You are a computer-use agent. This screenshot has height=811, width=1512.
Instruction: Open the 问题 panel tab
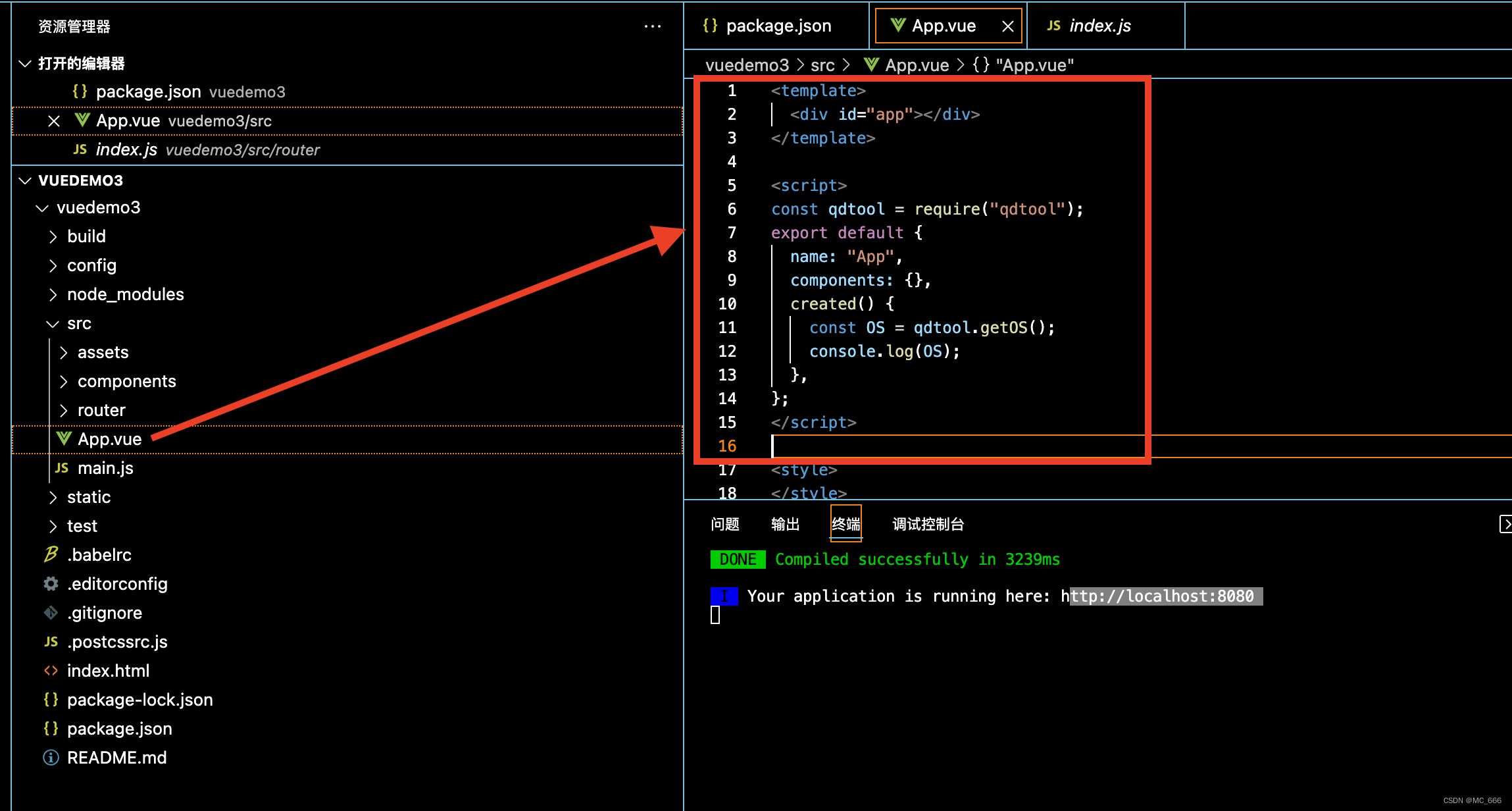(725, 524)
